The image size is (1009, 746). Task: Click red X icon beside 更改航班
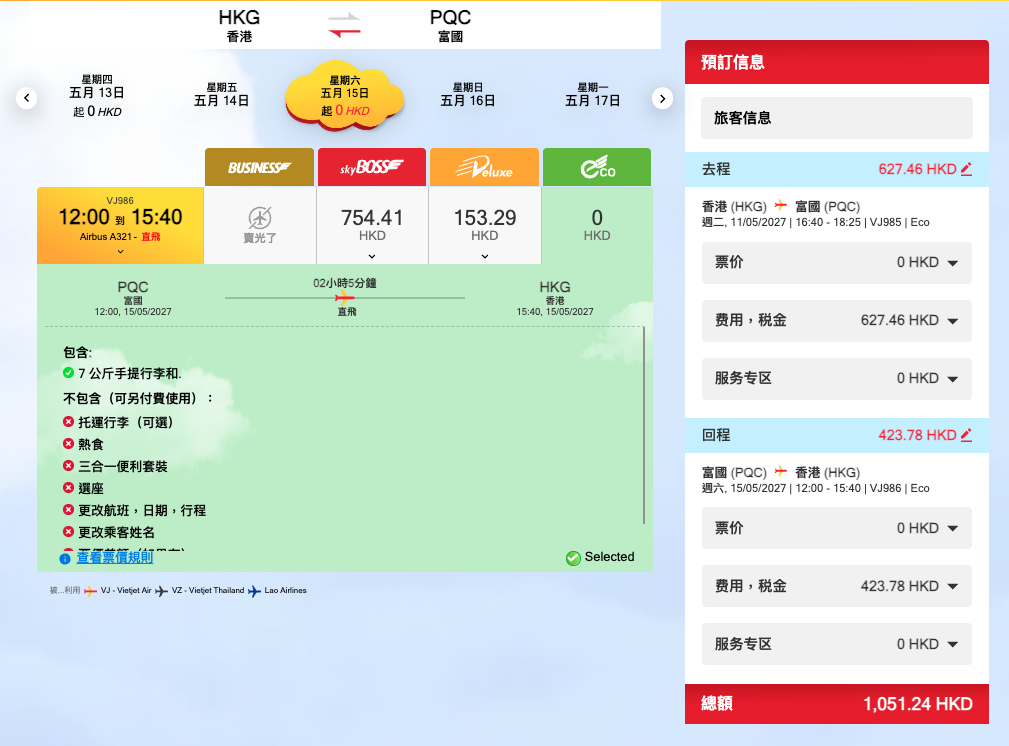click(x=68, y=509)
